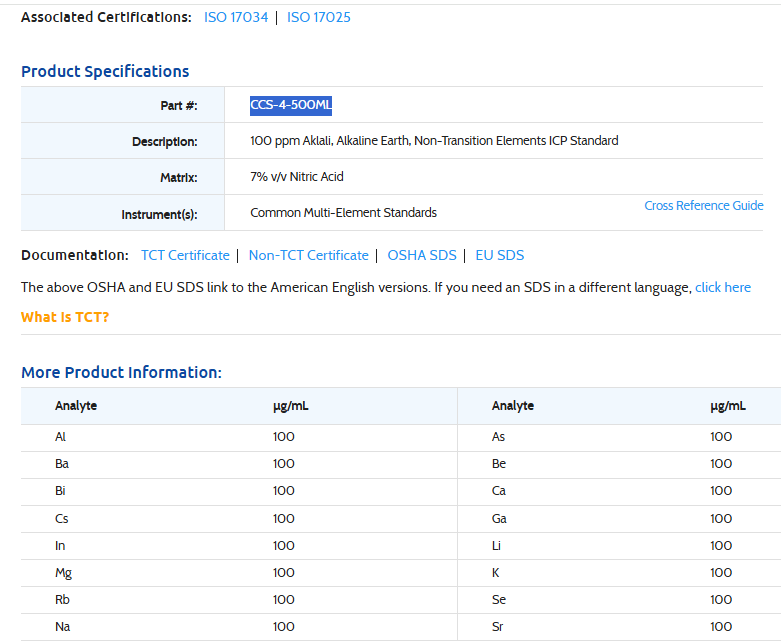This screenshot has width=781, height=641.
Task: View the OSHA SDS document
Action: point(421,255)
